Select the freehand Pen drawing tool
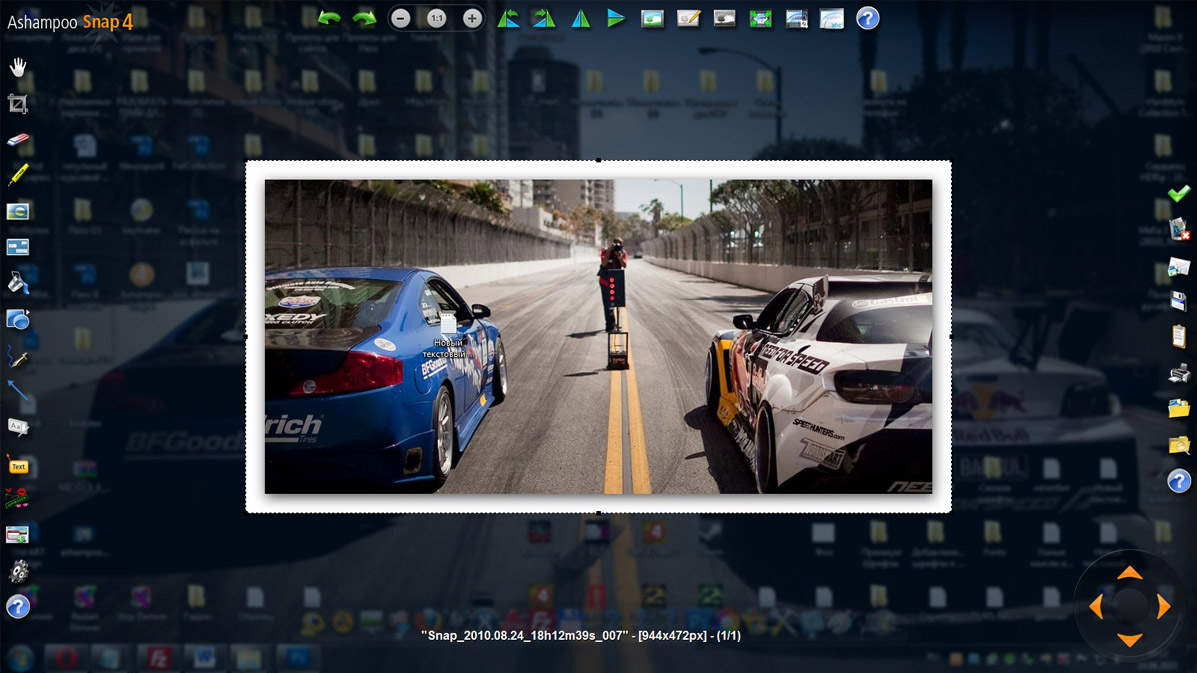 click(18, 356)
